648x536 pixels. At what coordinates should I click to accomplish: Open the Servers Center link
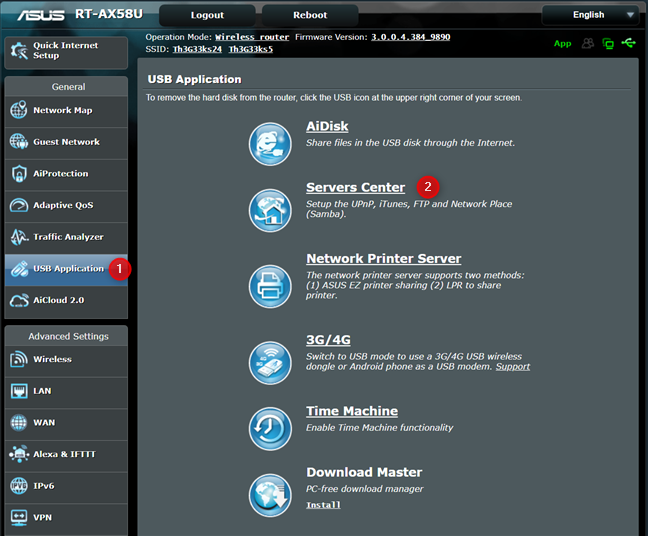pyautogui.click(x=355, y=187)
